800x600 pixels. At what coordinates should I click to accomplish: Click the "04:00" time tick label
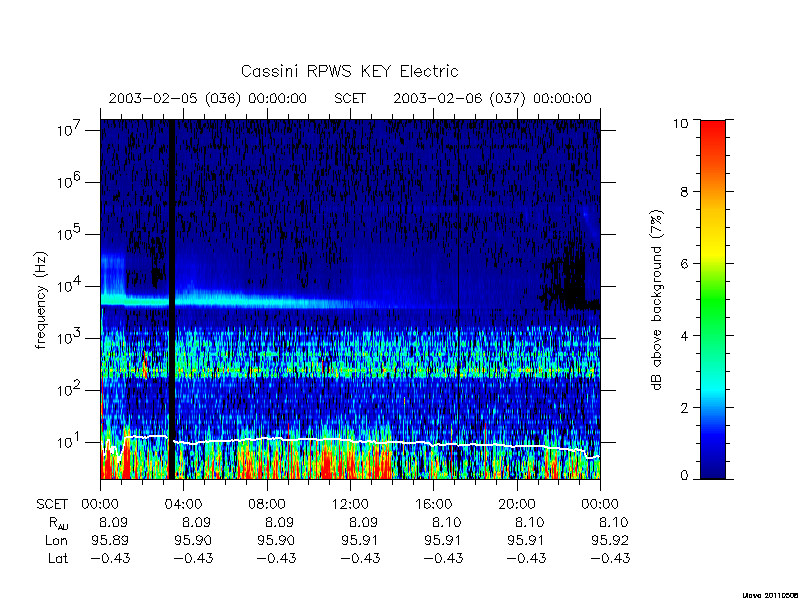pos(184,504)
